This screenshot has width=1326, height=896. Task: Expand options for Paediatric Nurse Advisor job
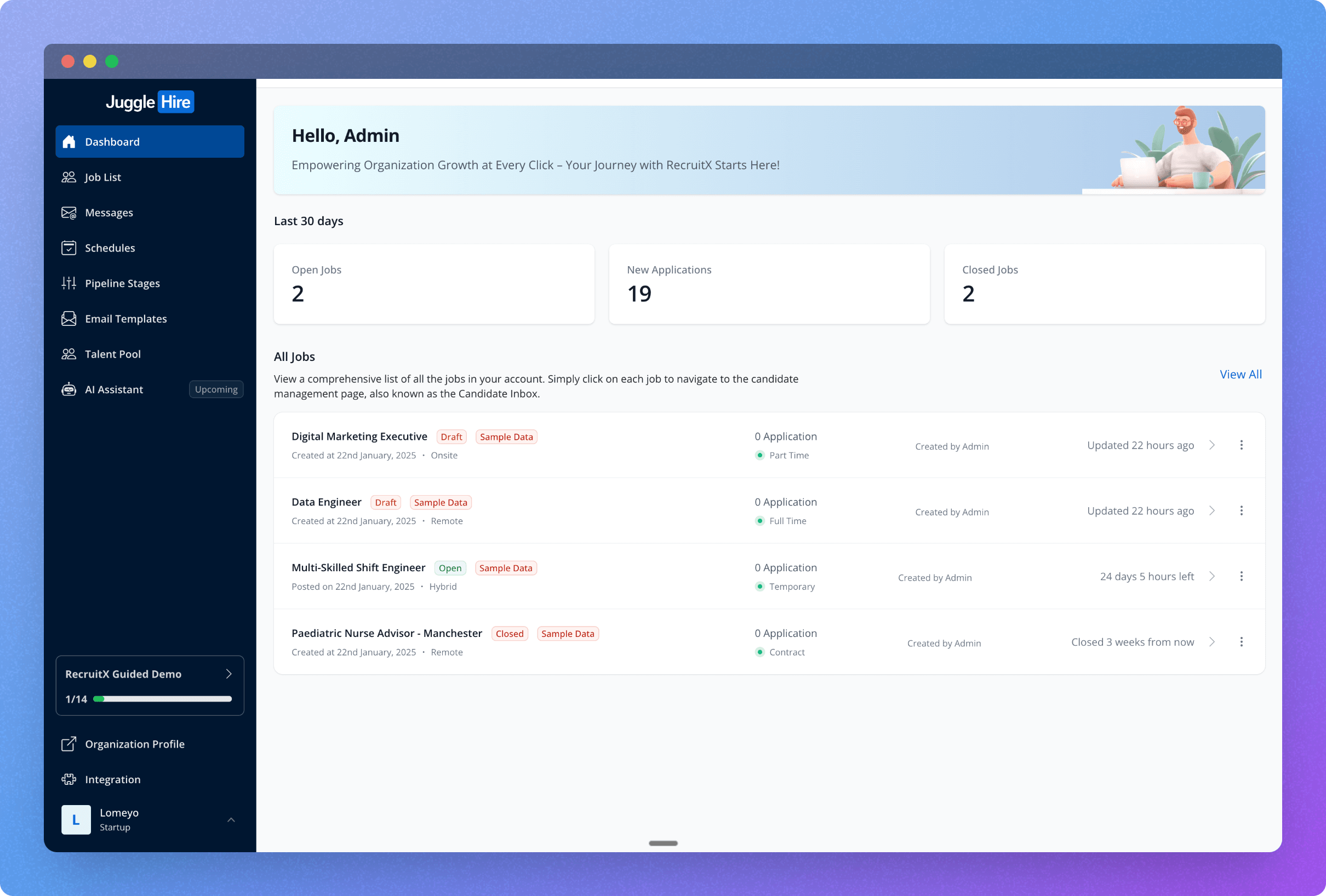(1242, 642)
